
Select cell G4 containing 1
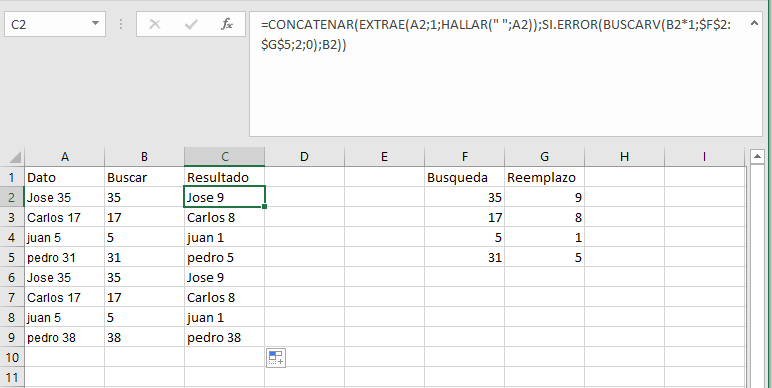pyautogui.click(x=545, y=237)
